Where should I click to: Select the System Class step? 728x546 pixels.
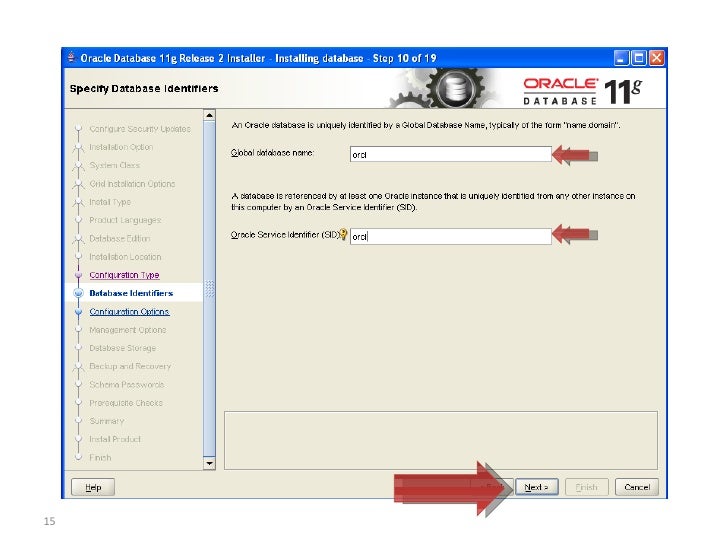tap(114, 165)
